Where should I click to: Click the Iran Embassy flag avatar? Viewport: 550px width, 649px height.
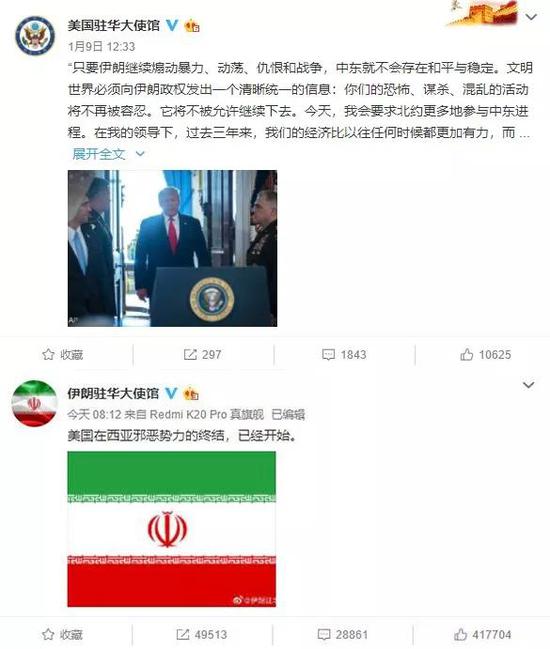34,403
